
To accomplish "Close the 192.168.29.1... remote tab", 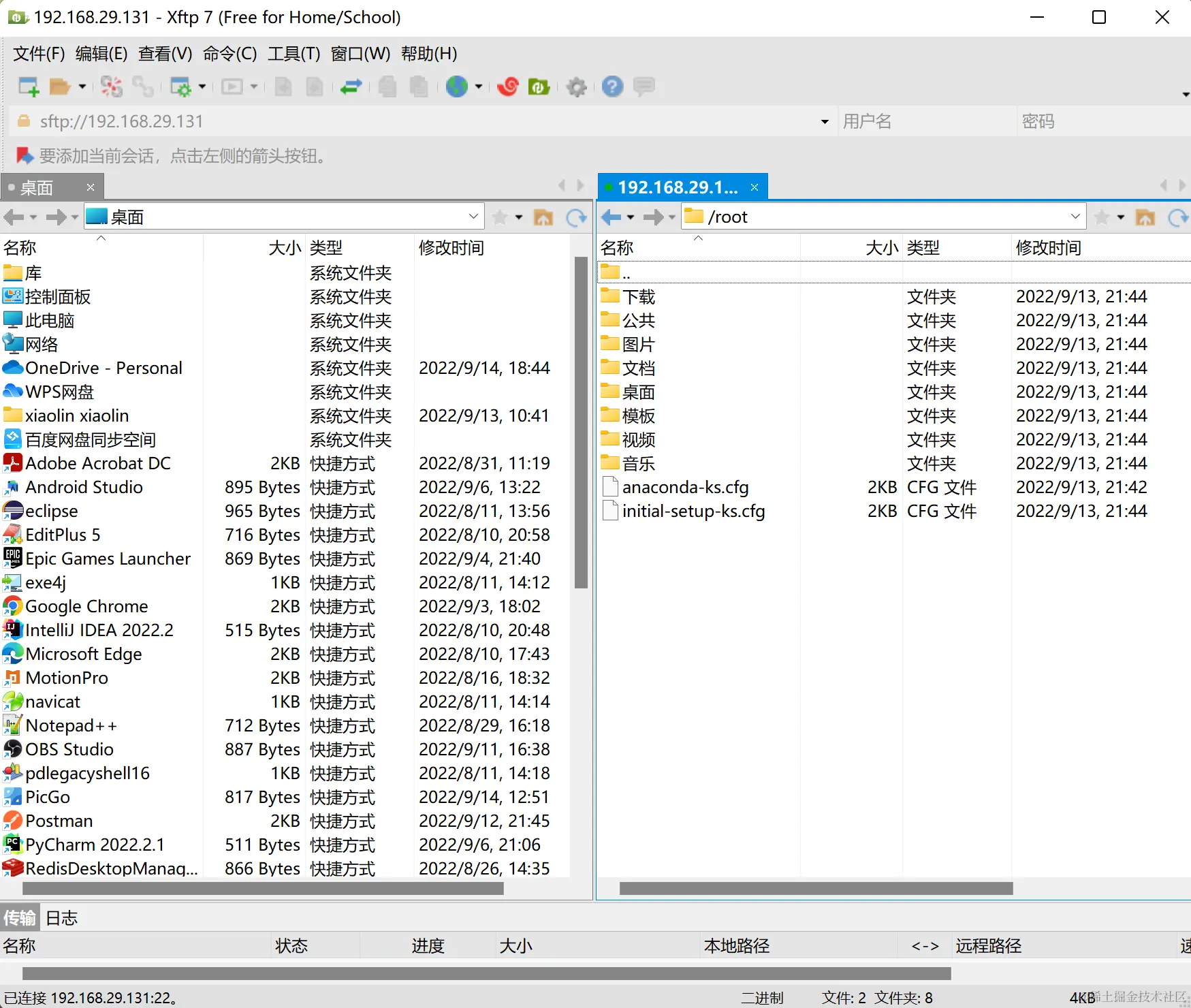I will point(755,187).
